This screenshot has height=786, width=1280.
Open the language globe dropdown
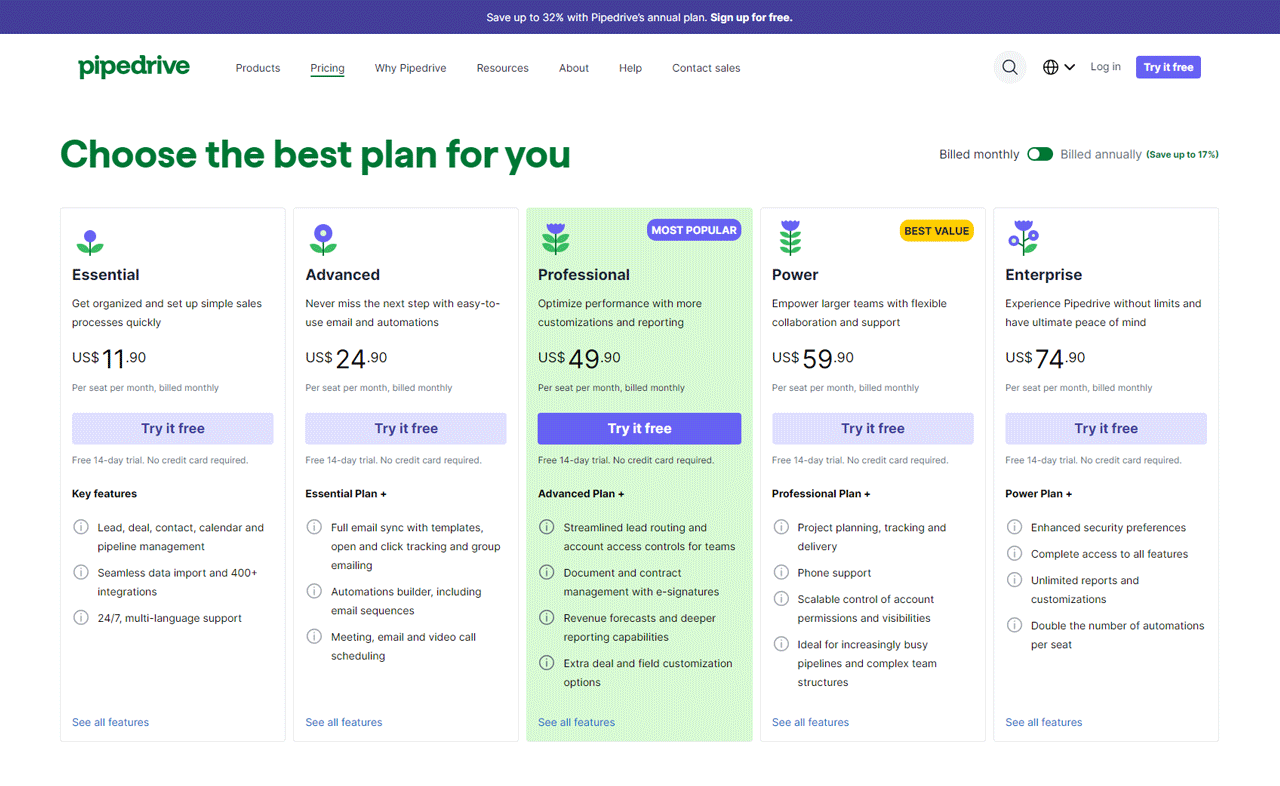1058,67
